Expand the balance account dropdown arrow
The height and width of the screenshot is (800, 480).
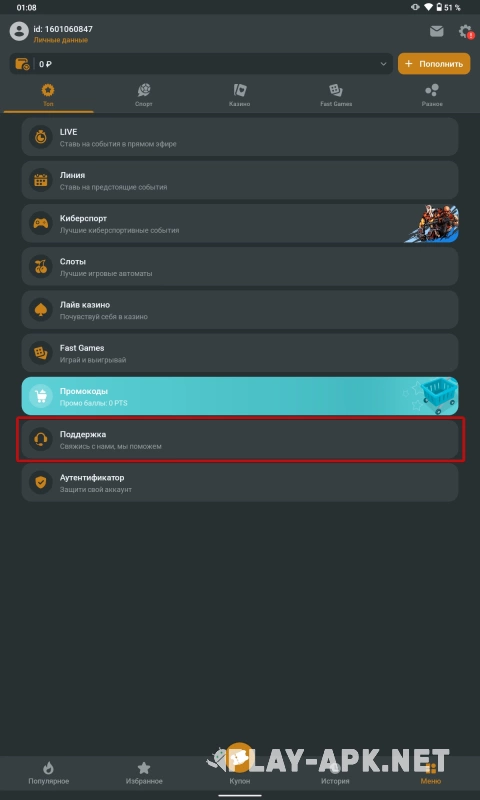pyautogui.click(x=384, y=64)
